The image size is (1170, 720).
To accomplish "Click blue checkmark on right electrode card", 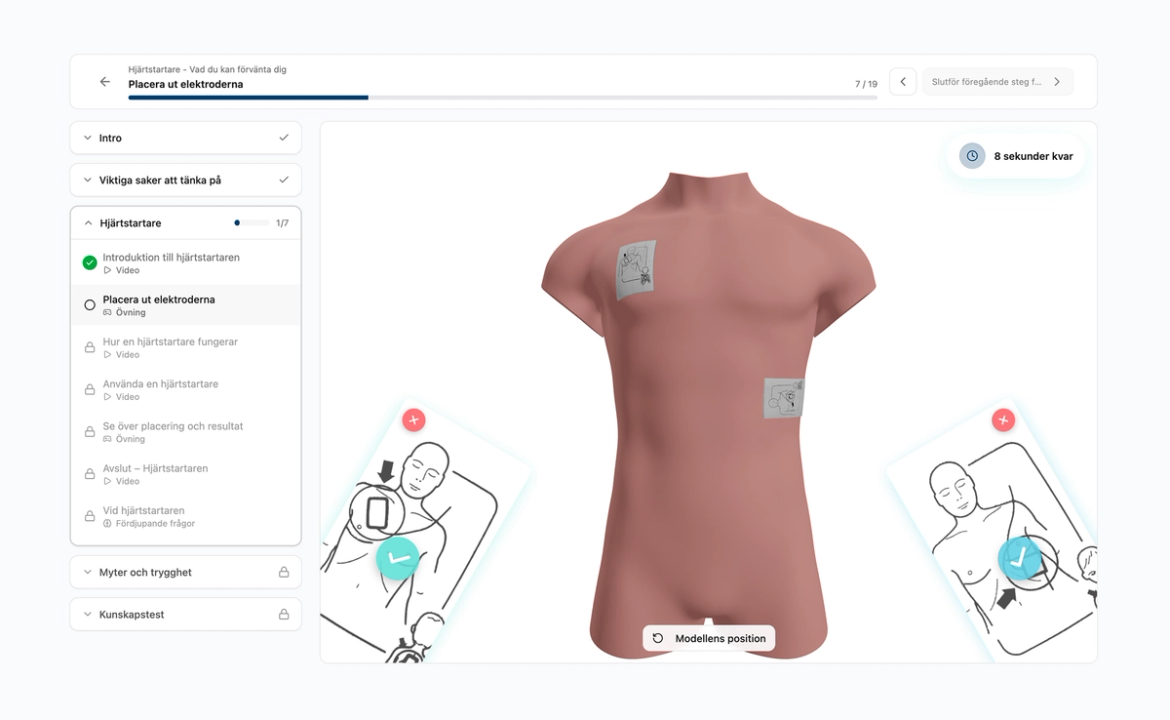I will pos(1019,558).
